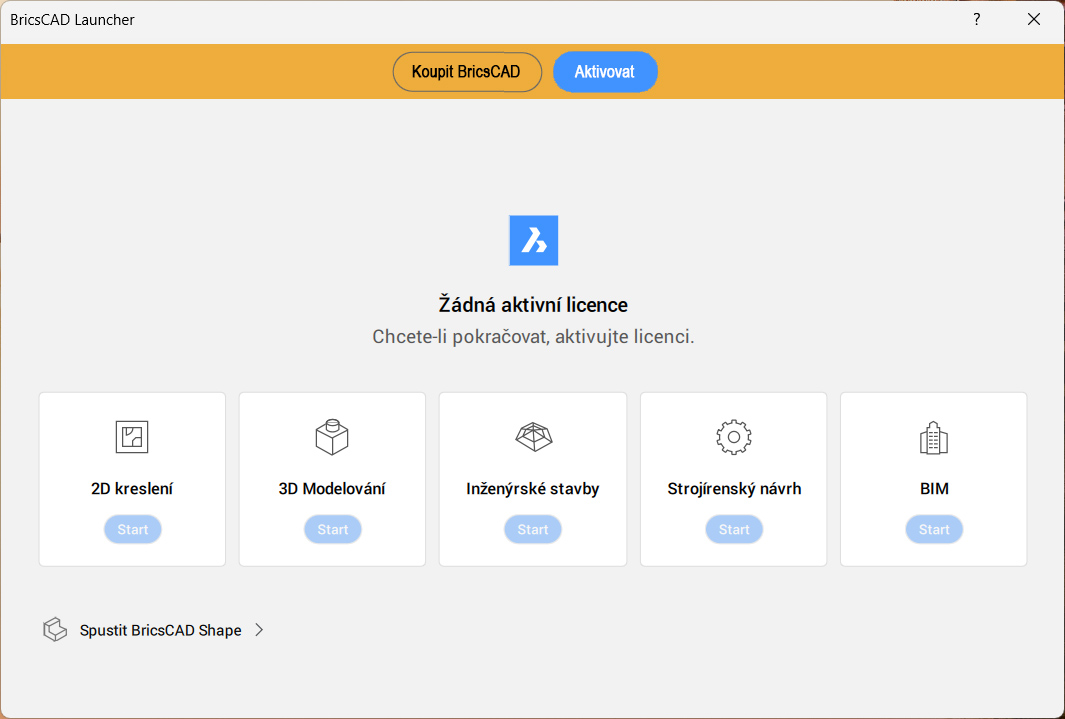
Task: Start the Inženýrské stavby workspace
Action: pyautogui.click(x=533, y=530)
